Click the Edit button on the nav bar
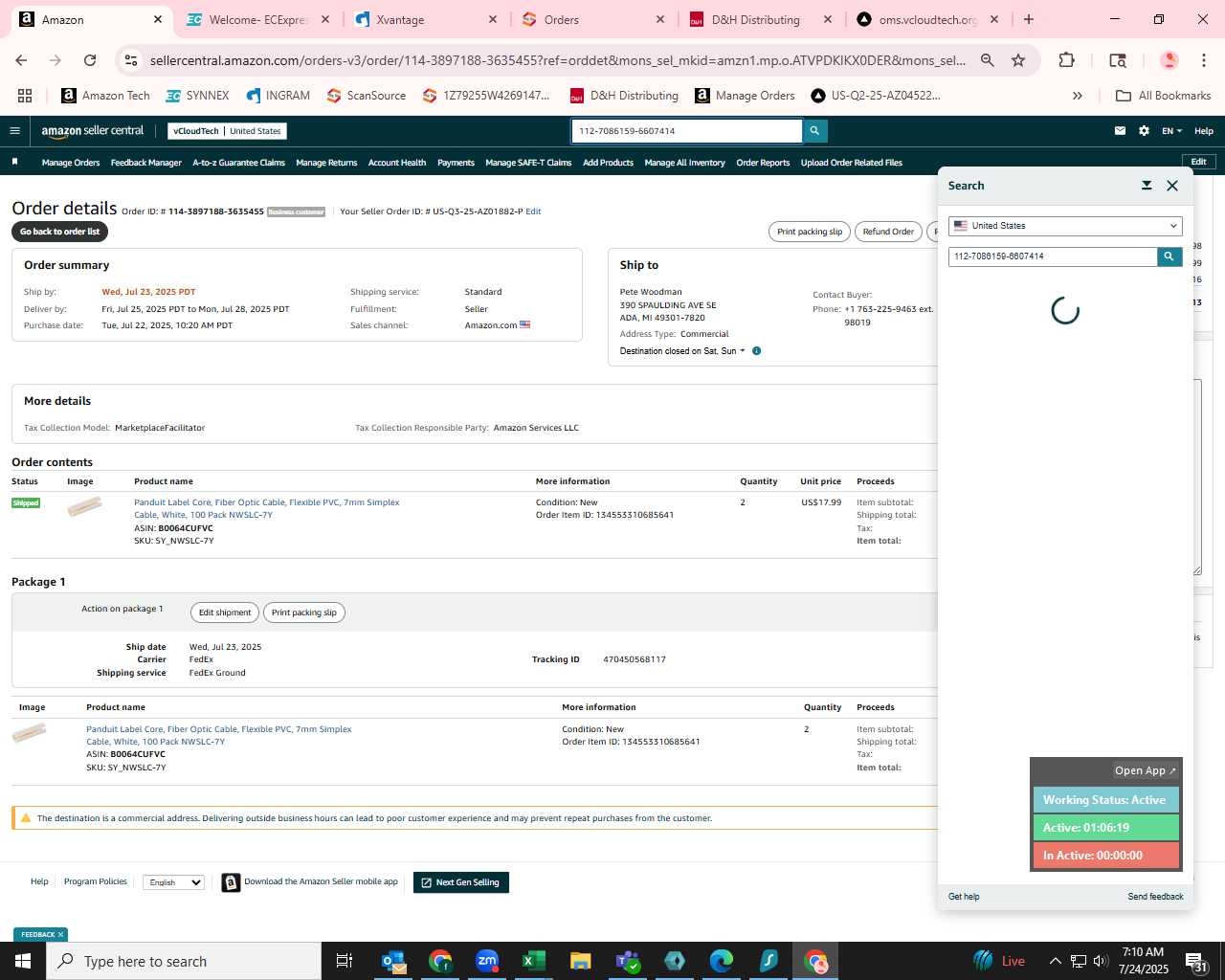This screenshot has width=1225, height=980. tap(1198, 162)
